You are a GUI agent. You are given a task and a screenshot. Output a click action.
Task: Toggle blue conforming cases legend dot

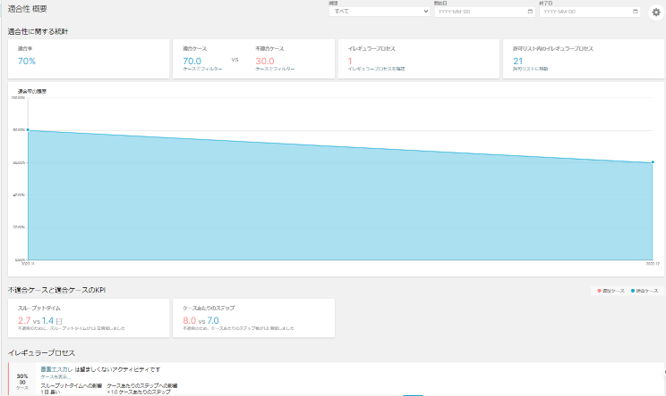click(x=632, y=291)
